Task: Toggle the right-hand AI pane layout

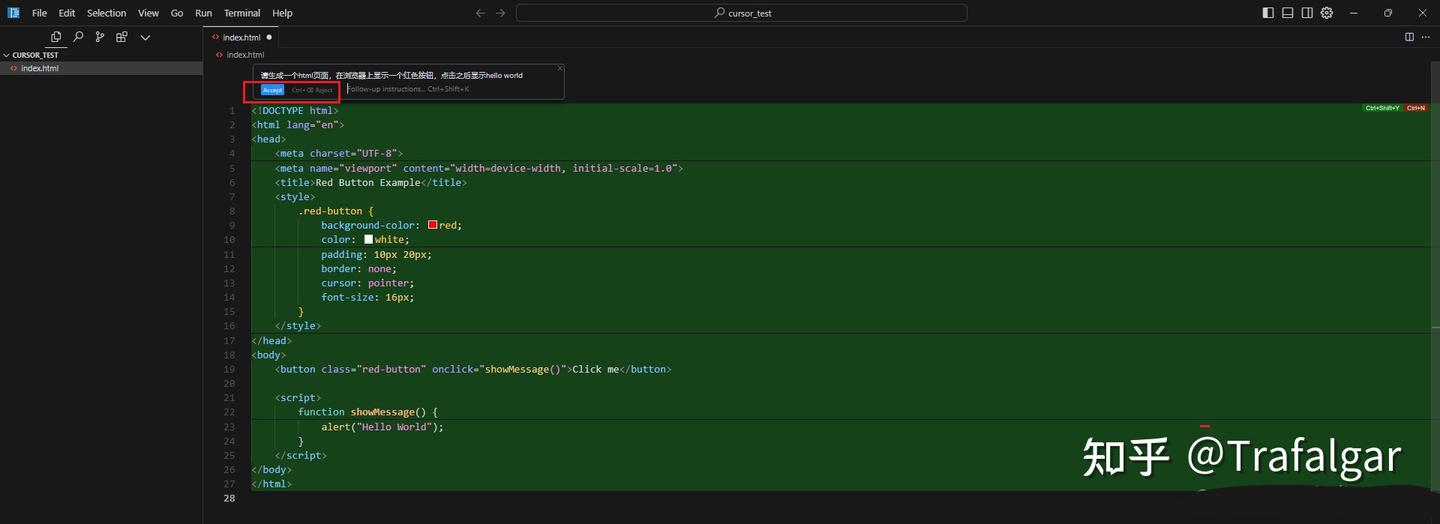Action: [1307, 13]
